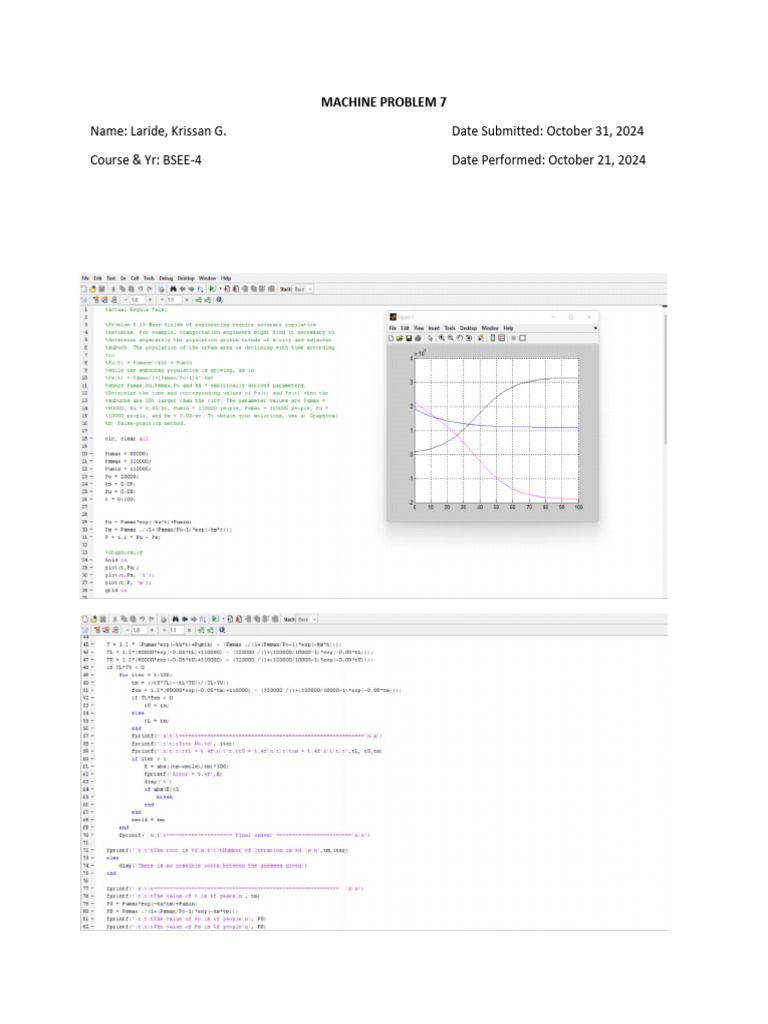Open the Insert menu in the Figure 1 window
This screenshot has width=768, height=1024.
pyautogui.click(x=434, y=328)
